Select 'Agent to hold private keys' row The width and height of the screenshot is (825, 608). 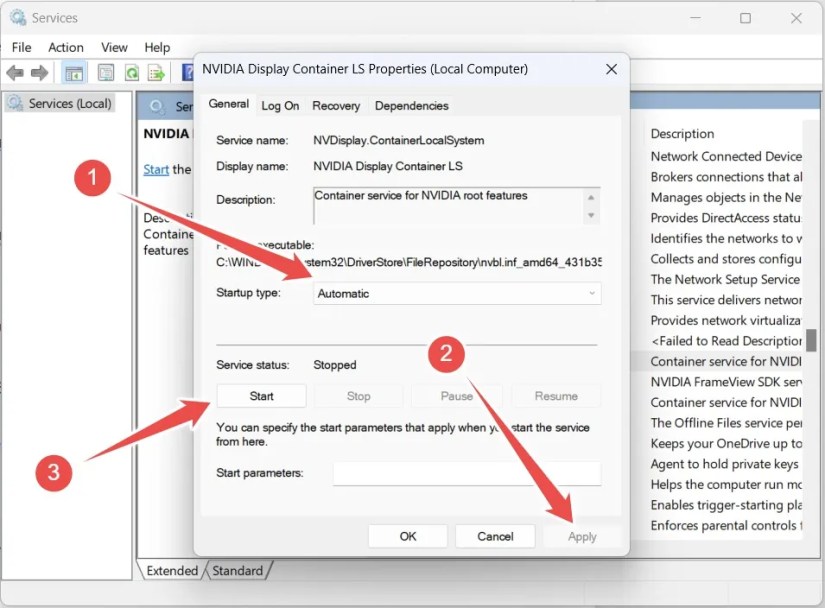pyautogui.click(x=726, y=464)
